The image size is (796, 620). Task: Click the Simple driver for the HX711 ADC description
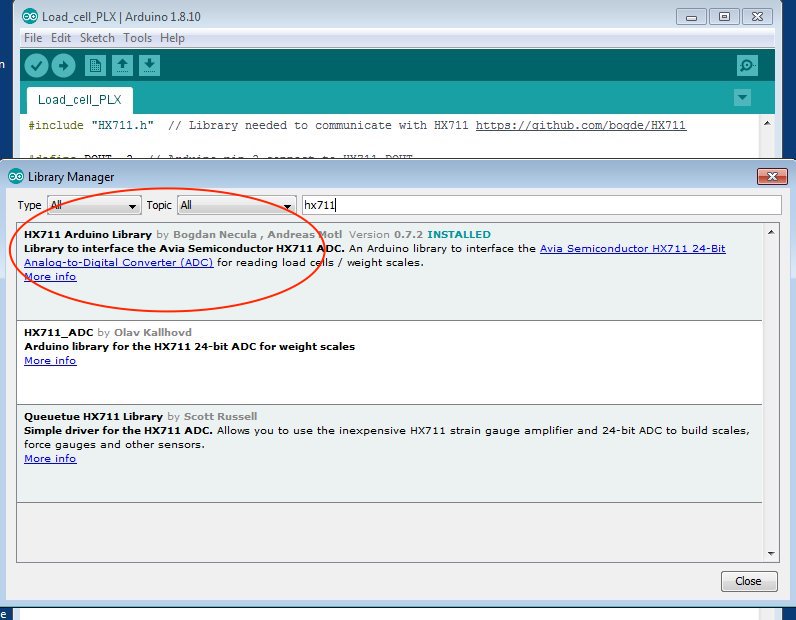point(118,431)
